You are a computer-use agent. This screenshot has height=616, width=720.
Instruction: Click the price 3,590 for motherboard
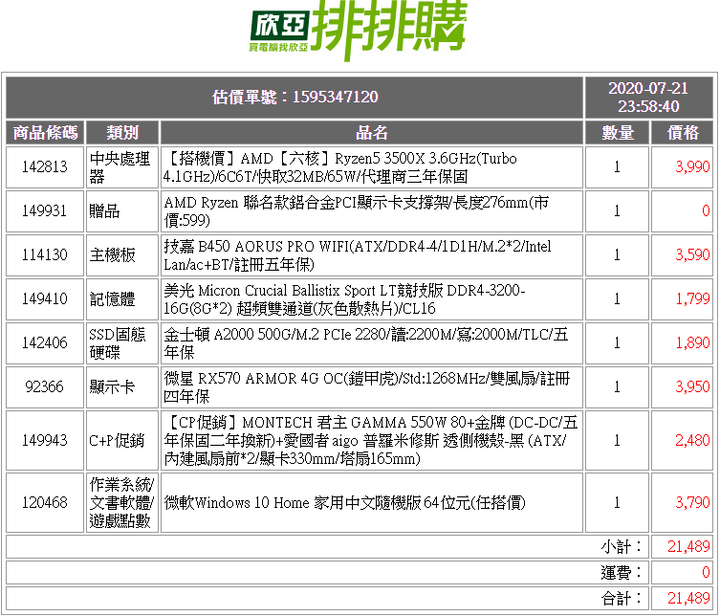(x=692, y=255)
